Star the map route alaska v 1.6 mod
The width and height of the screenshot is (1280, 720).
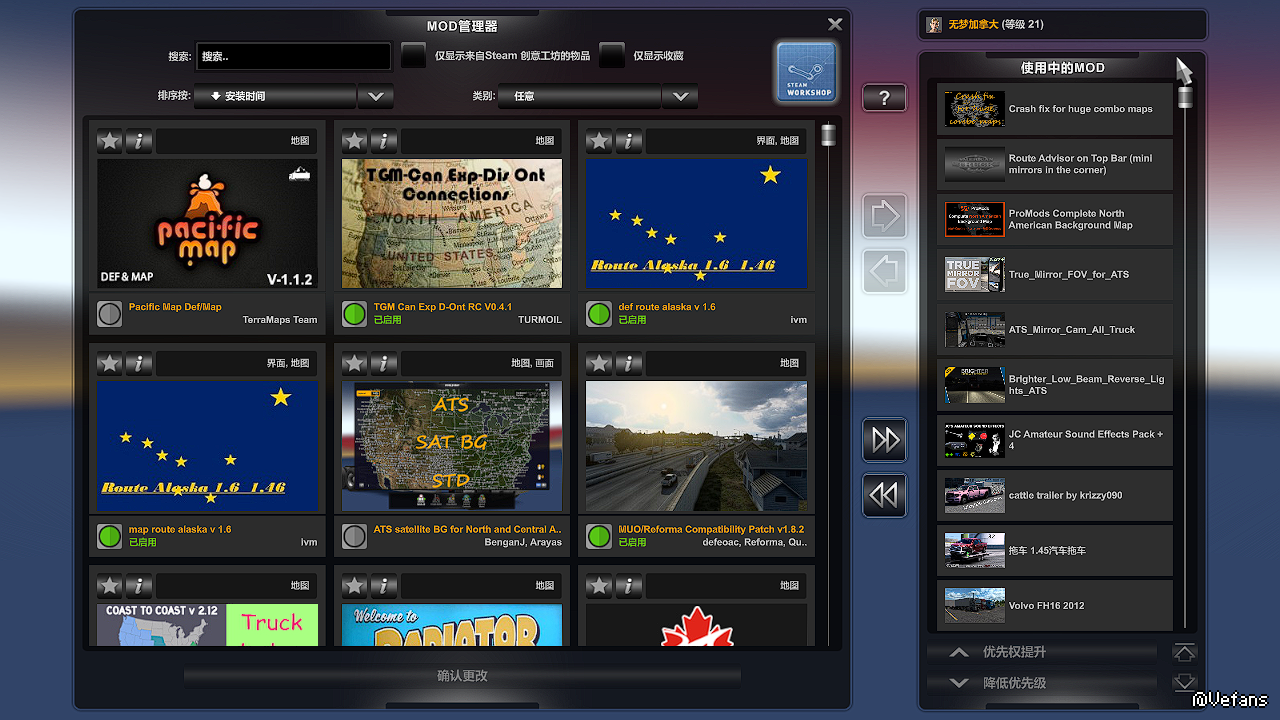[110, 363]
